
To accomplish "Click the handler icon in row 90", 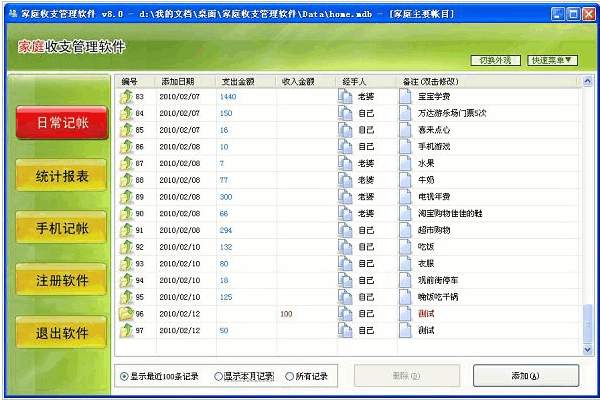I will pyautogui.click(x=345, y=214).
